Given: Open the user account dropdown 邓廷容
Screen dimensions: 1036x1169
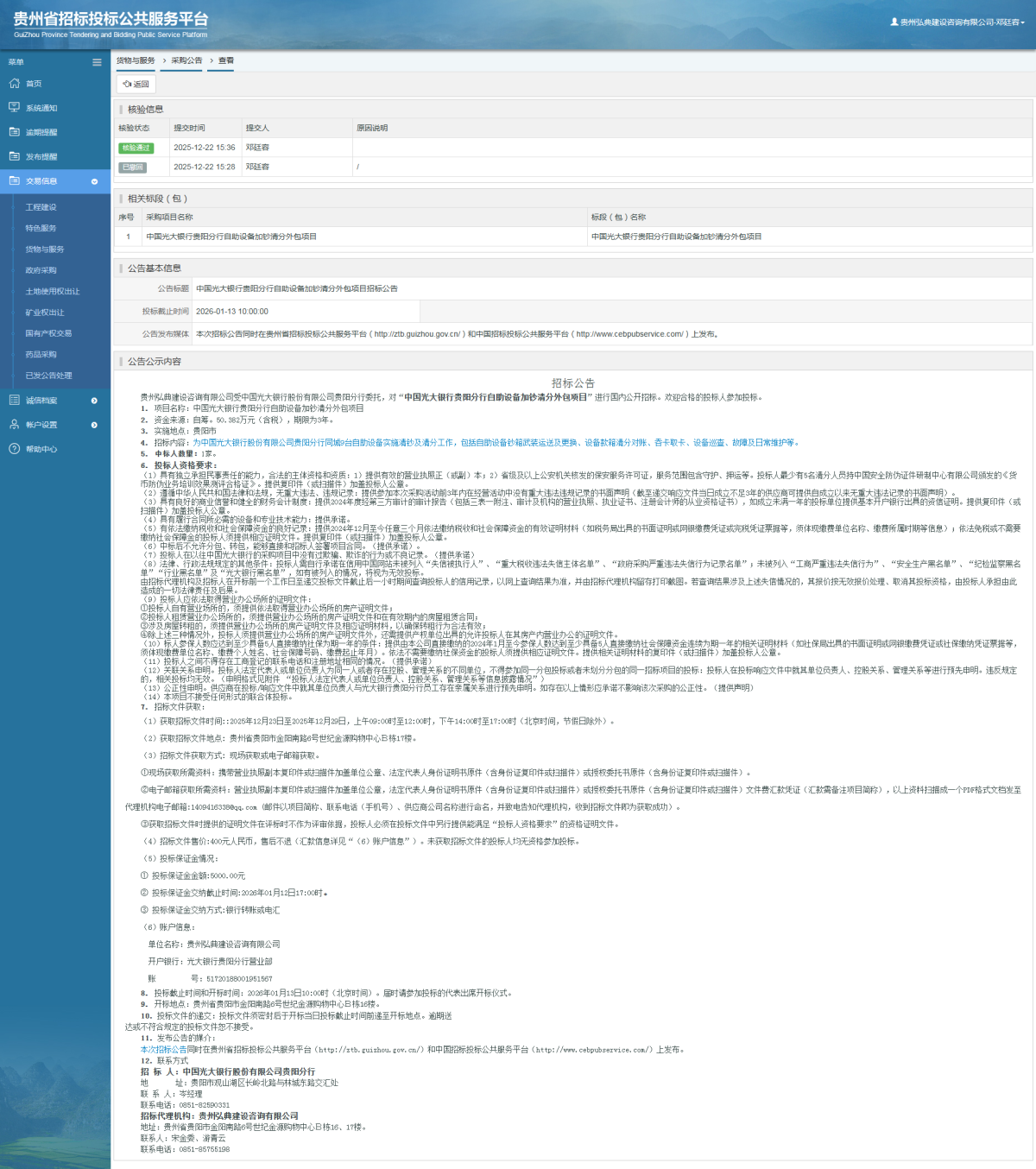Looking at the screenshot, I should (958, 22).
